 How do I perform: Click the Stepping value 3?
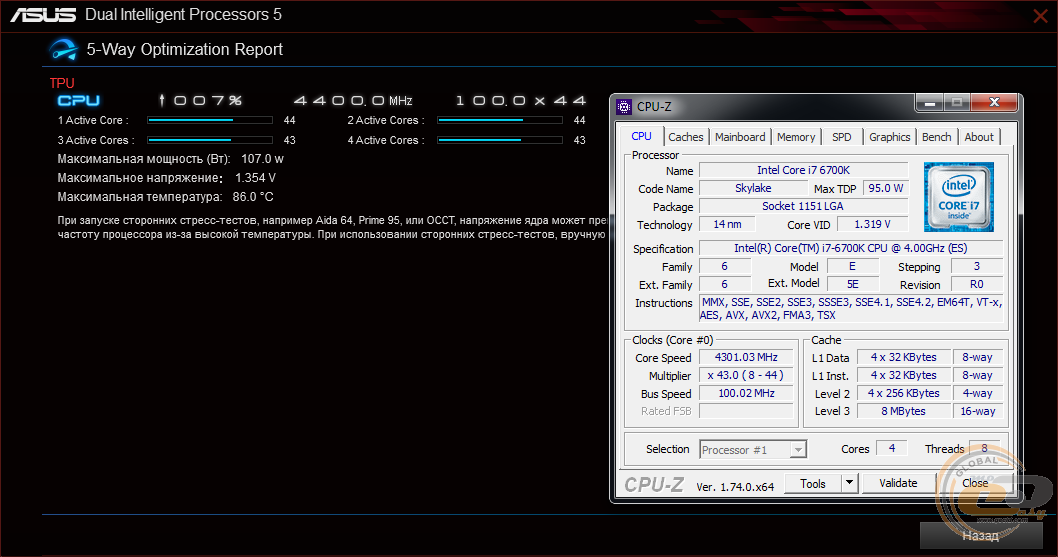point(976,267)
